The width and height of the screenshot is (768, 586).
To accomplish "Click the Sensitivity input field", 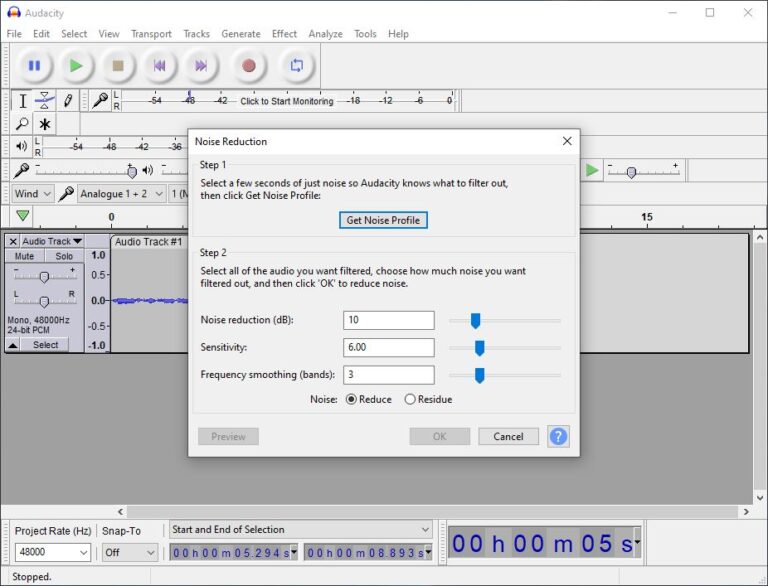I will pyautogui.click(x=388, y=347).
